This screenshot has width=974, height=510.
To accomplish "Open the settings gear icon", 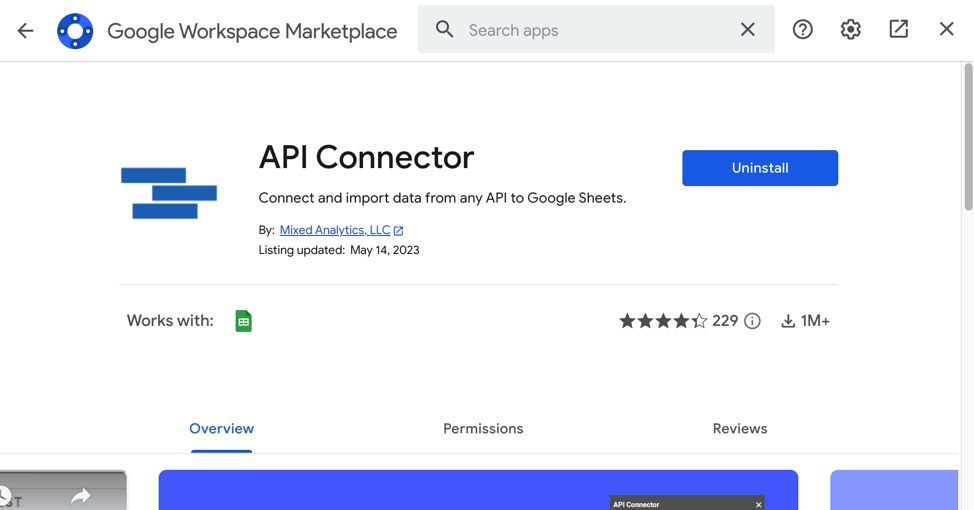I will (x=850, y=29).
